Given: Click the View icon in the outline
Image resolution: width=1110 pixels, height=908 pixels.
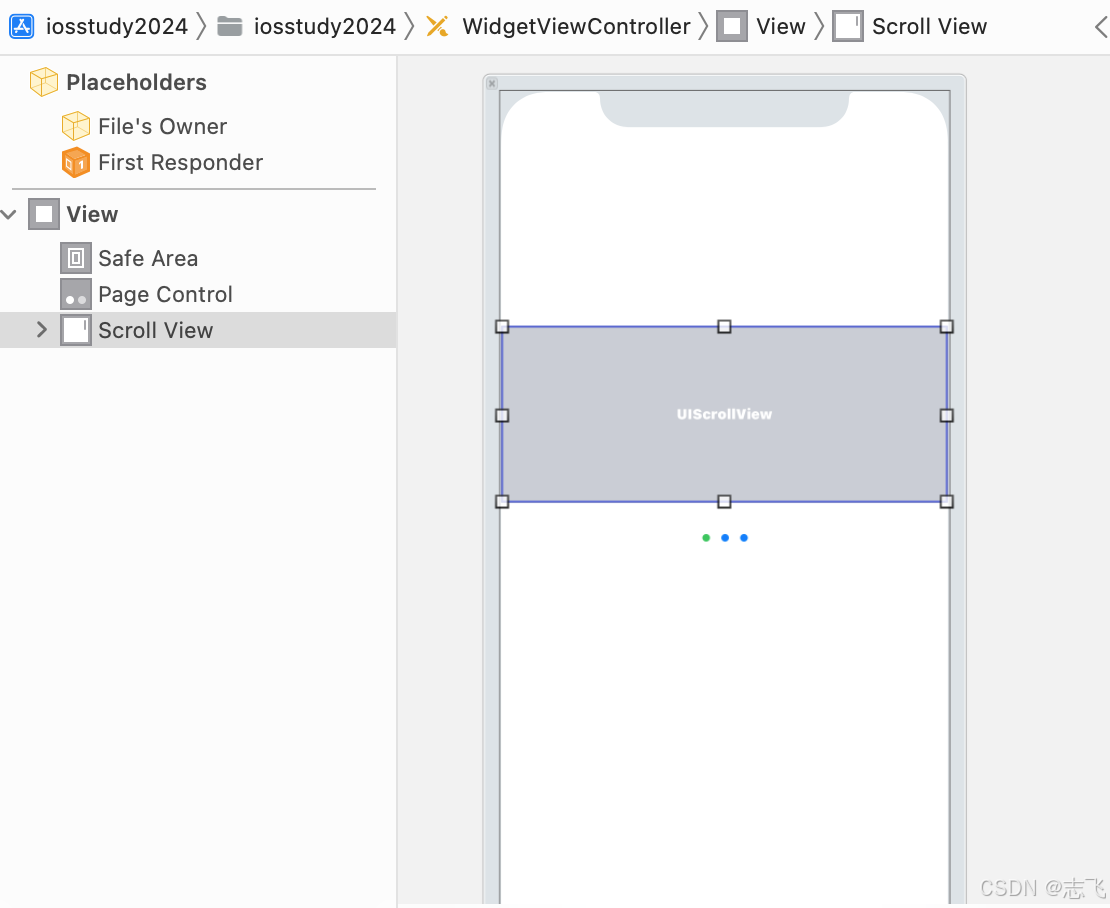Looking at the screenshot, I should (44, 214).
